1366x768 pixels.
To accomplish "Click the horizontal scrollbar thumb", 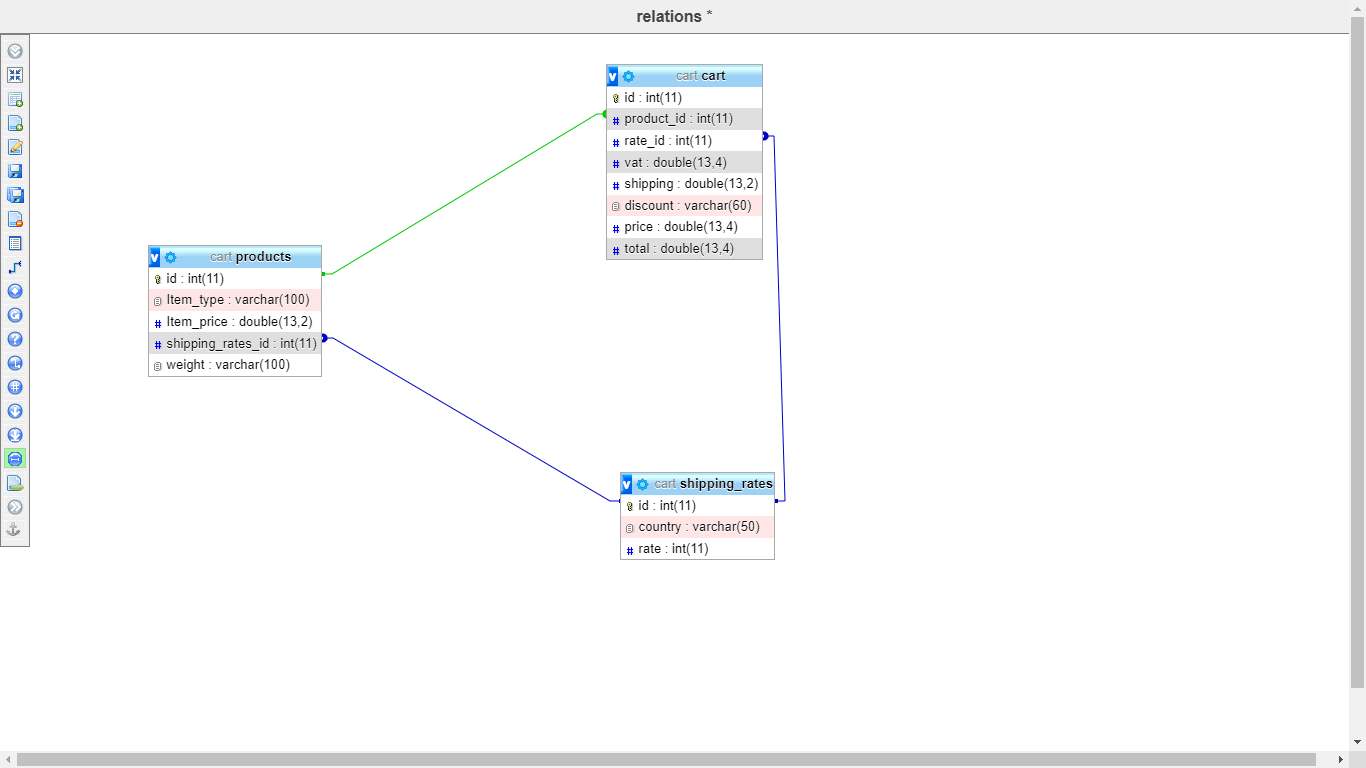I will pos(666,760).
